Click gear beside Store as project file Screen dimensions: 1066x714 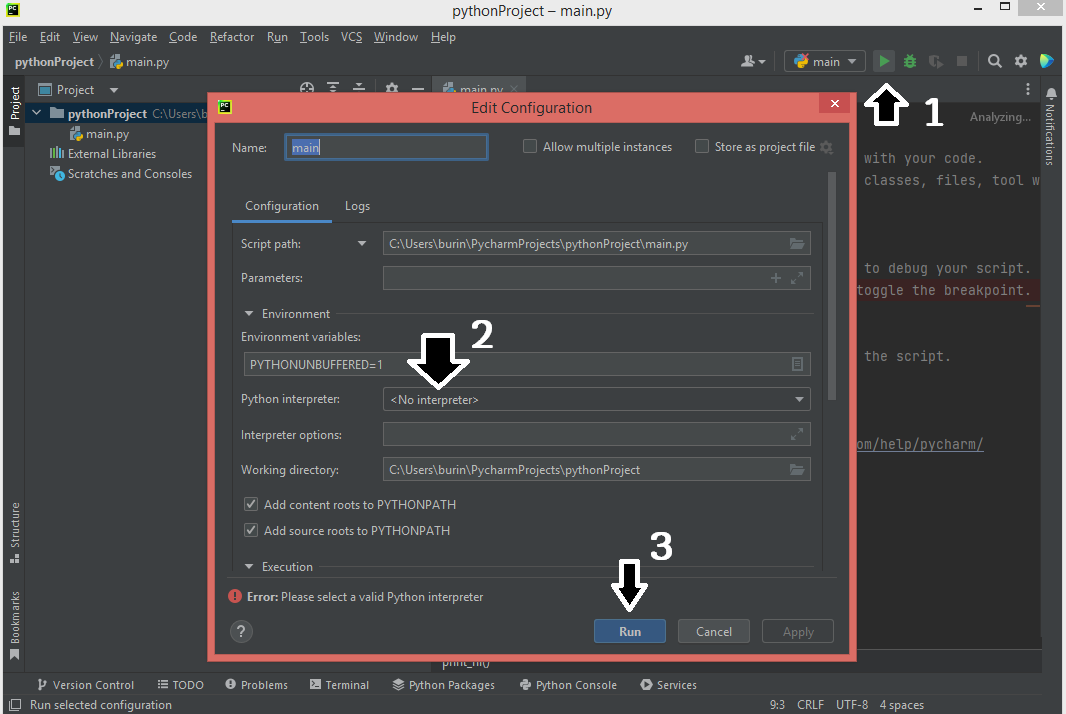coord(827,147)
